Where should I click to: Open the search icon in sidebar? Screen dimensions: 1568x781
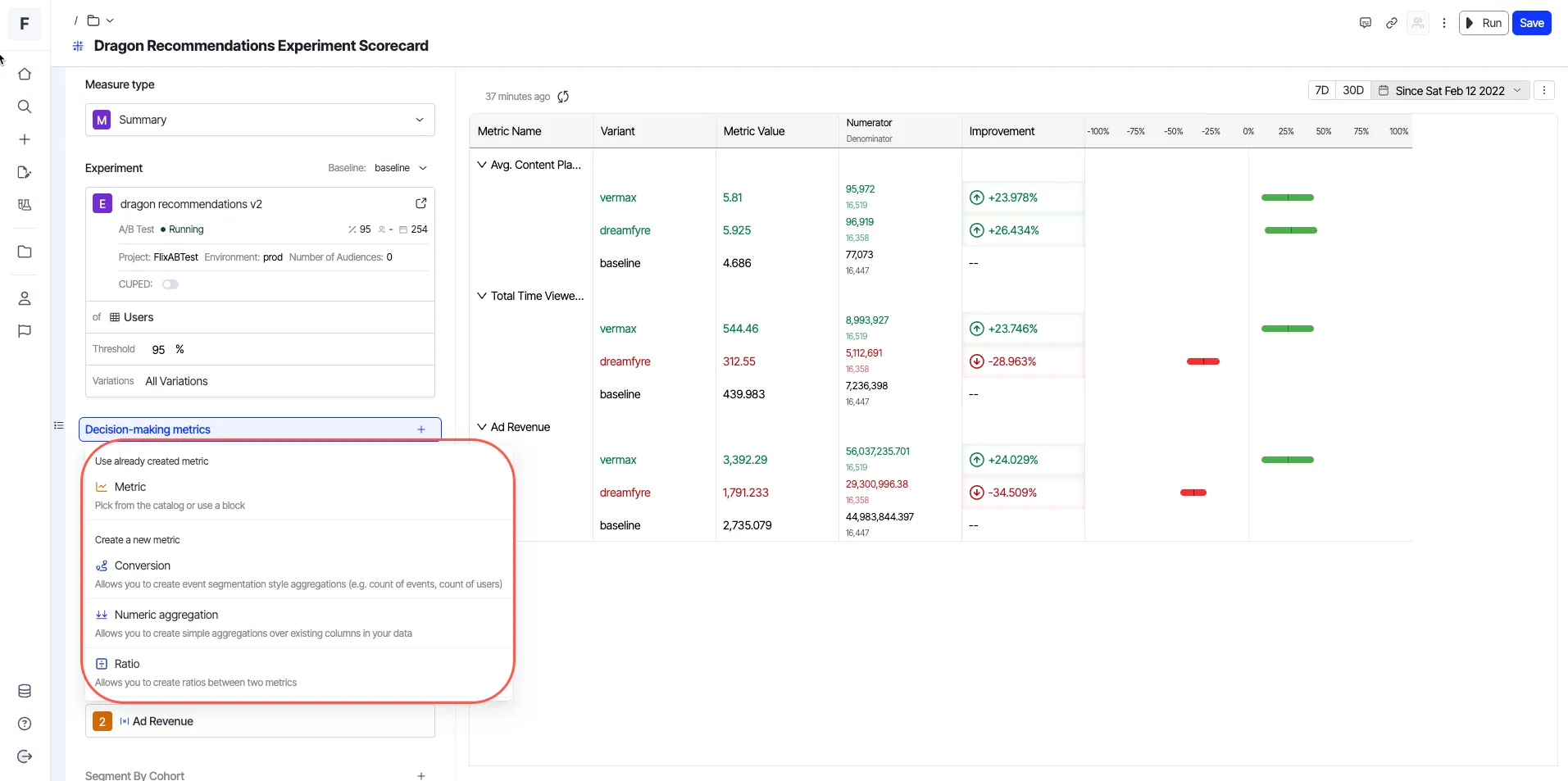tap(25, 107)
